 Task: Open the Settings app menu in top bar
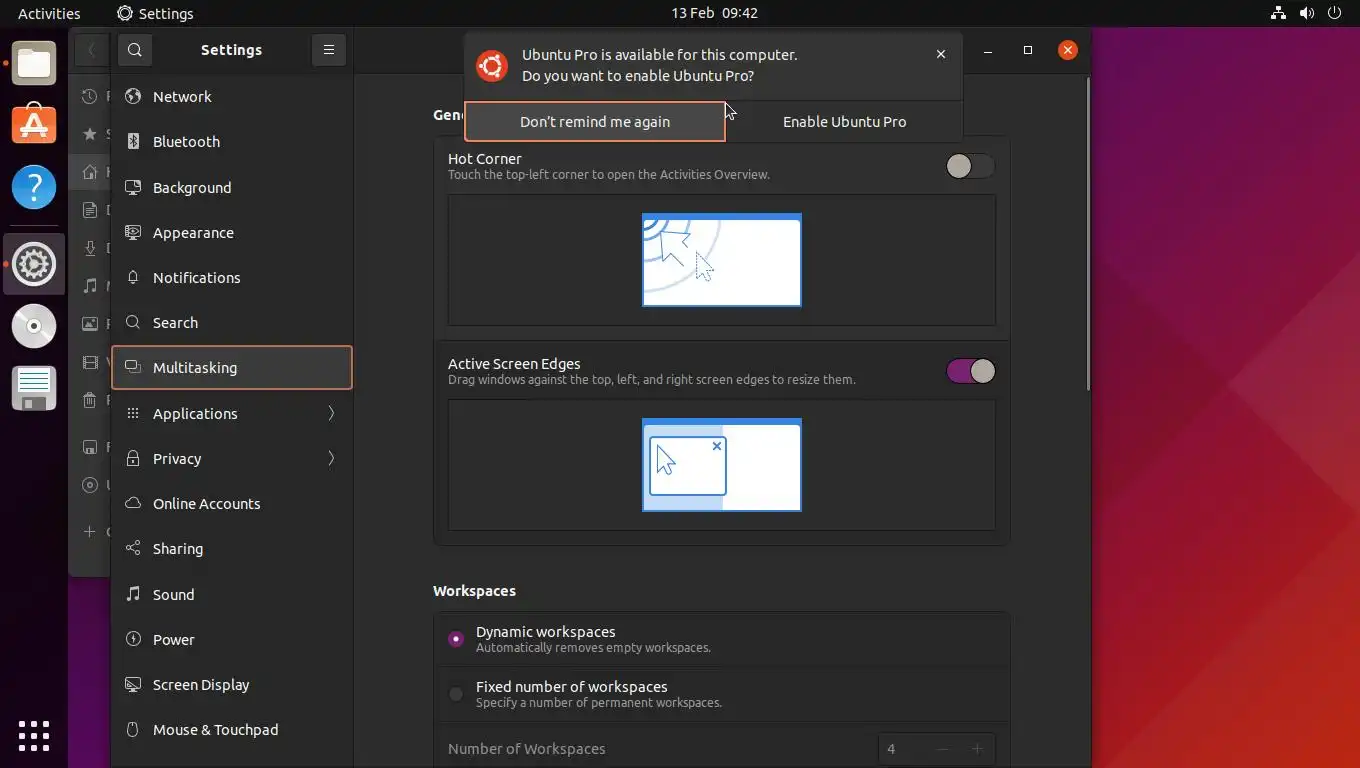[x=155, y=13]
